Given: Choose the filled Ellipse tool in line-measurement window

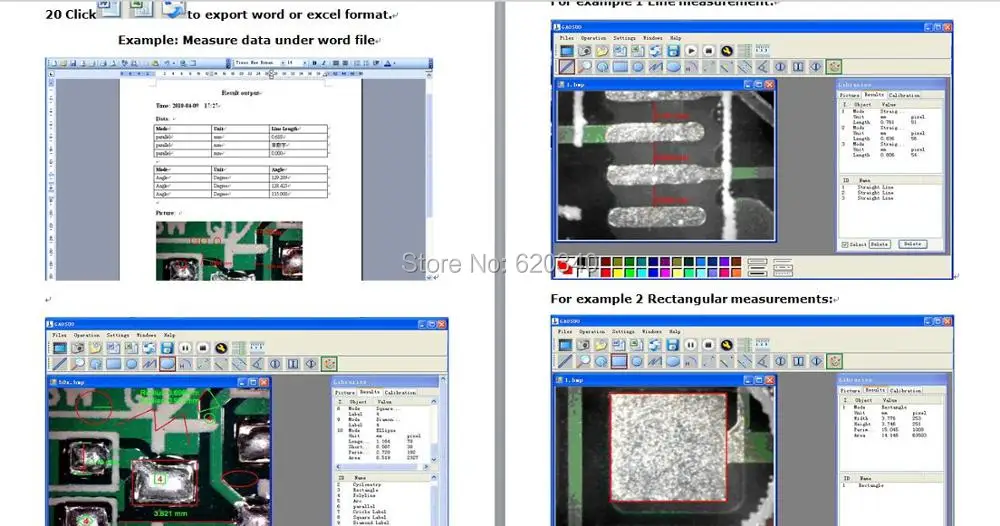Looking at the screenshot, I should (673, 66).
